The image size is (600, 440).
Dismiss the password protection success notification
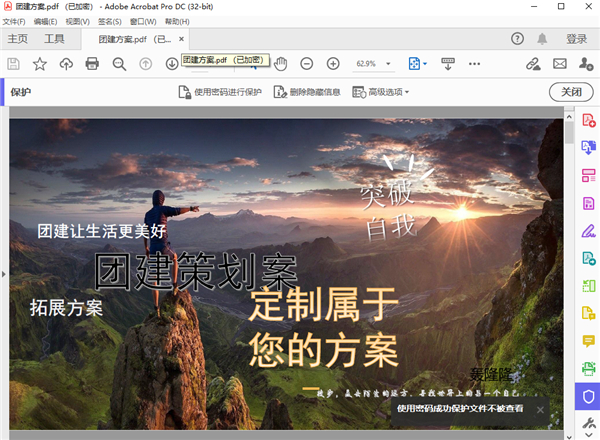tap(540, 410)
